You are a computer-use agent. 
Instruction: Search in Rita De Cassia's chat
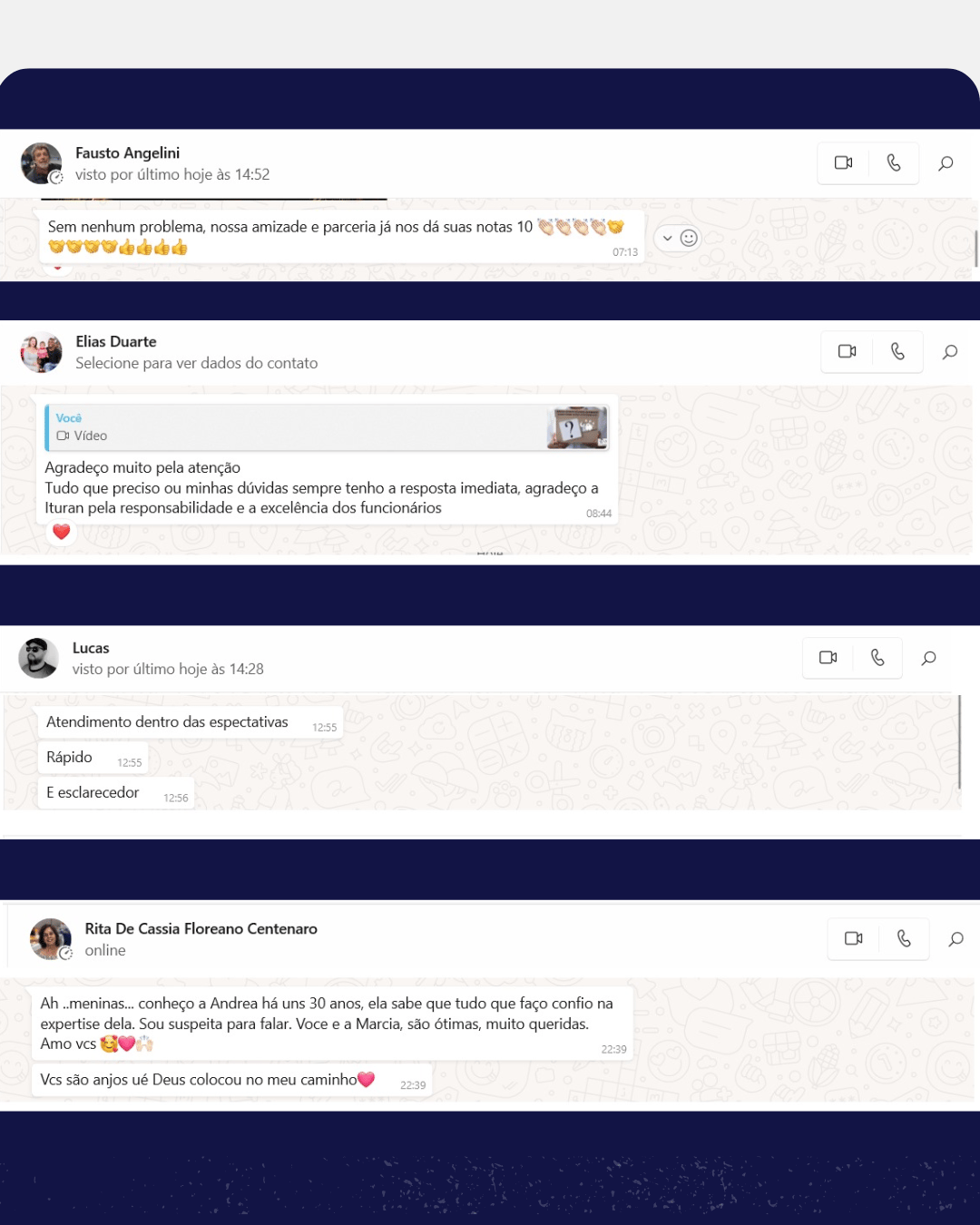(955, 939)
